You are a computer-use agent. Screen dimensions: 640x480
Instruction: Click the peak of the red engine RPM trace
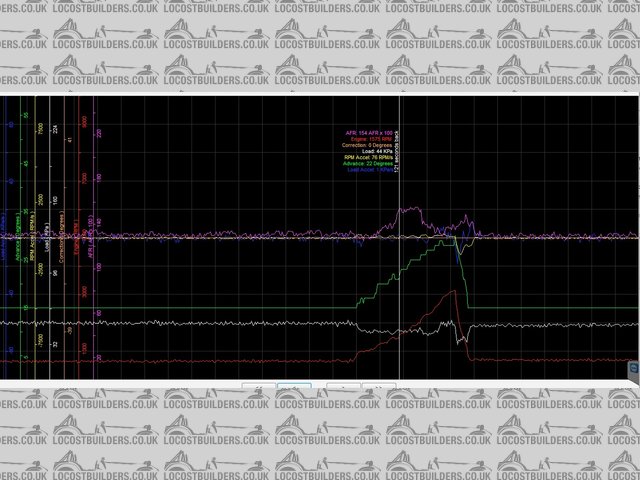coord(455,291)
